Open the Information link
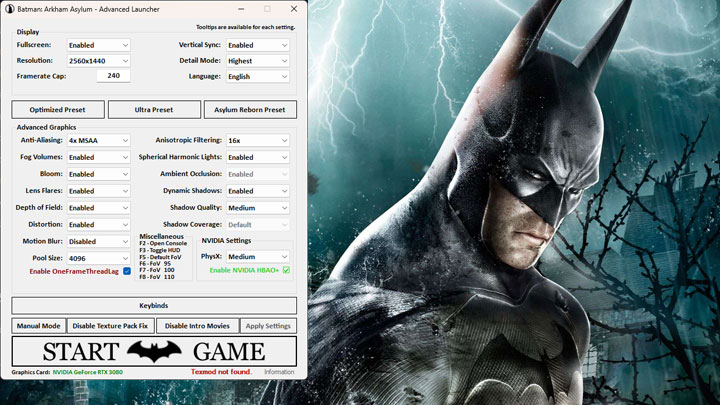This screenshot has height=405, width=720. (279, 372)
